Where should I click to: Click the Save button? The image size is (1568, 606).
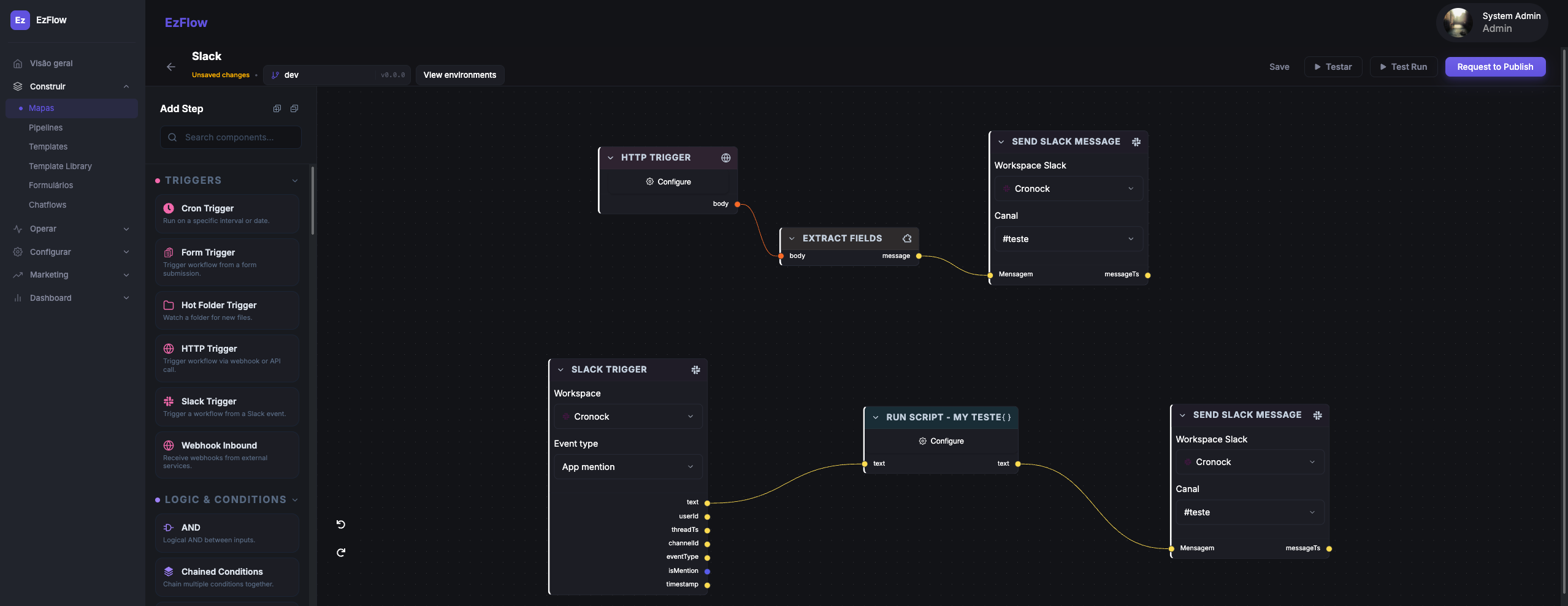click(1279, 67)
